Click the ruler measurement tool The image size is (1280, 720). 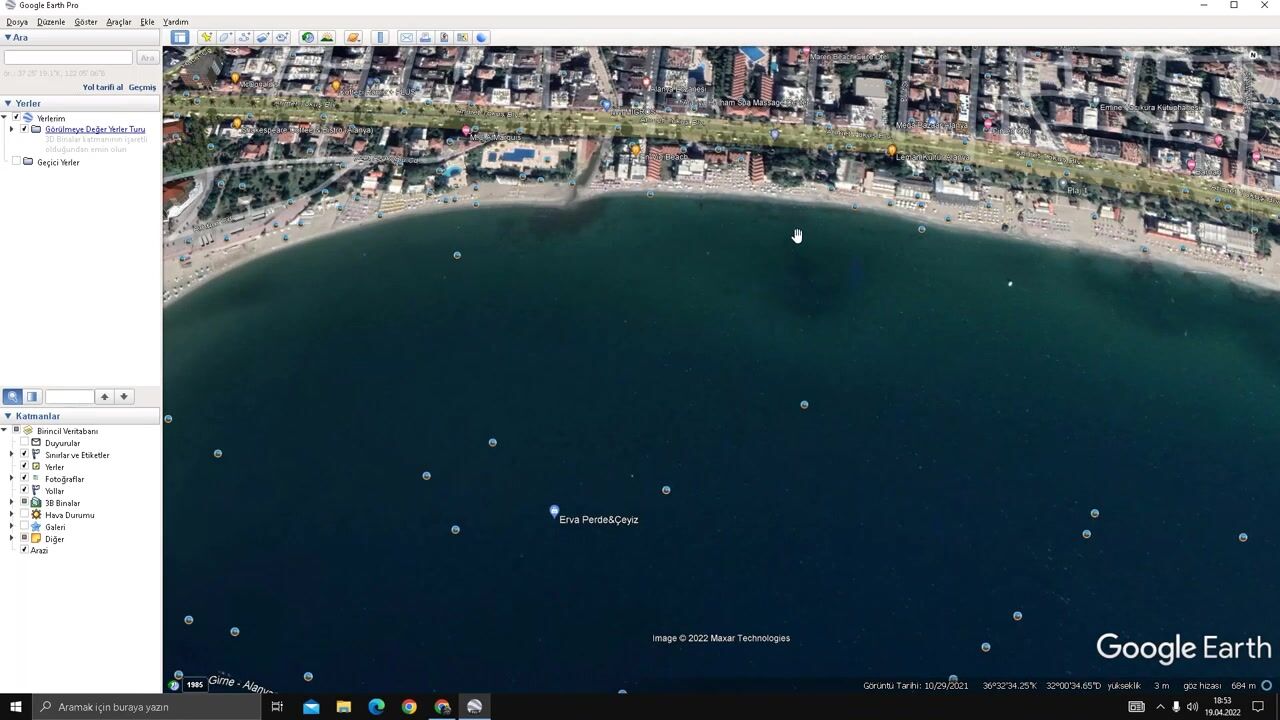point(380,37)
